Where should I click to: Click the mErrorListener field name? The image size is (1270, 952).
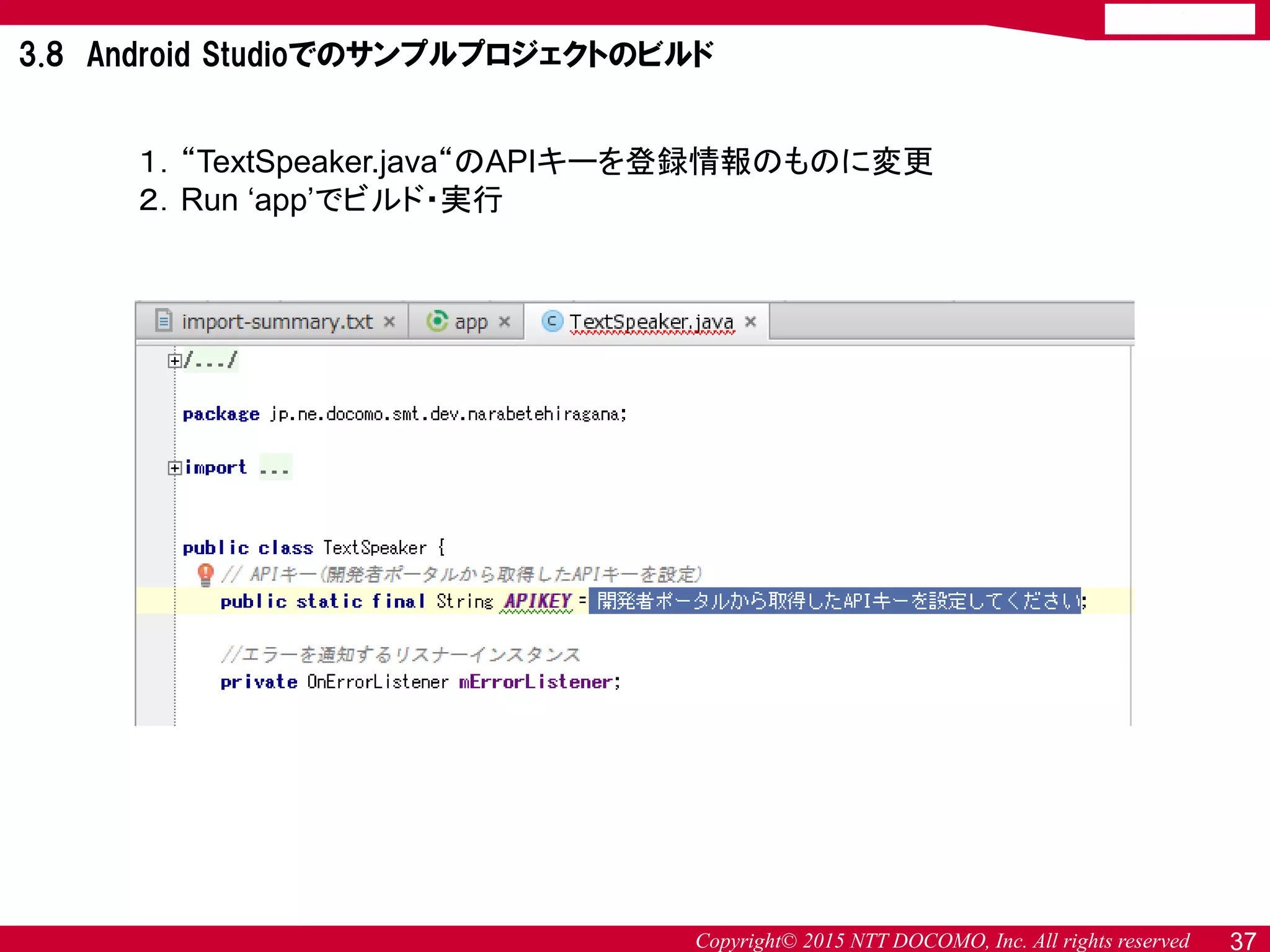[x=536, y=682]
